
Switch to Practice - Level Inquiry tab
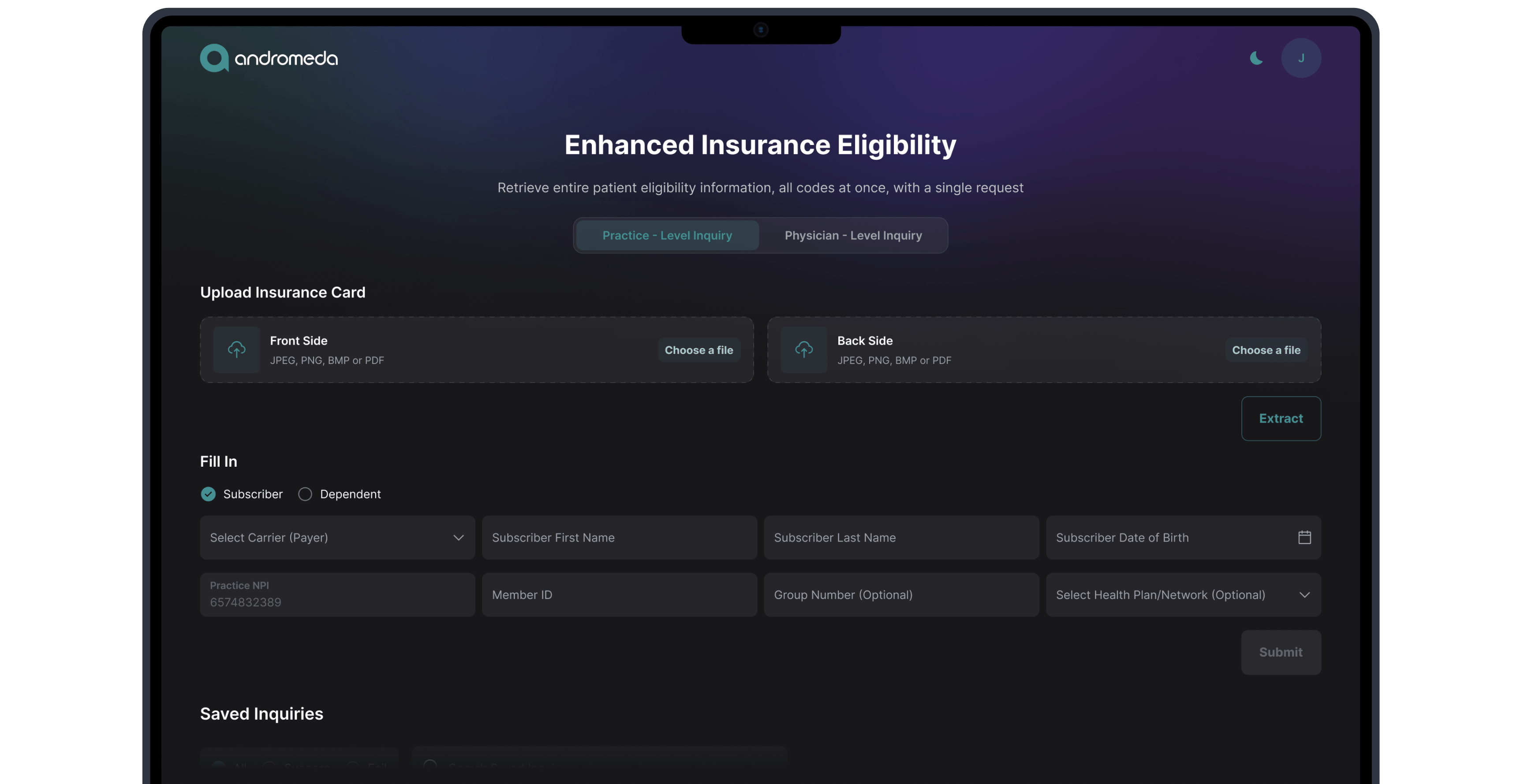667,235
